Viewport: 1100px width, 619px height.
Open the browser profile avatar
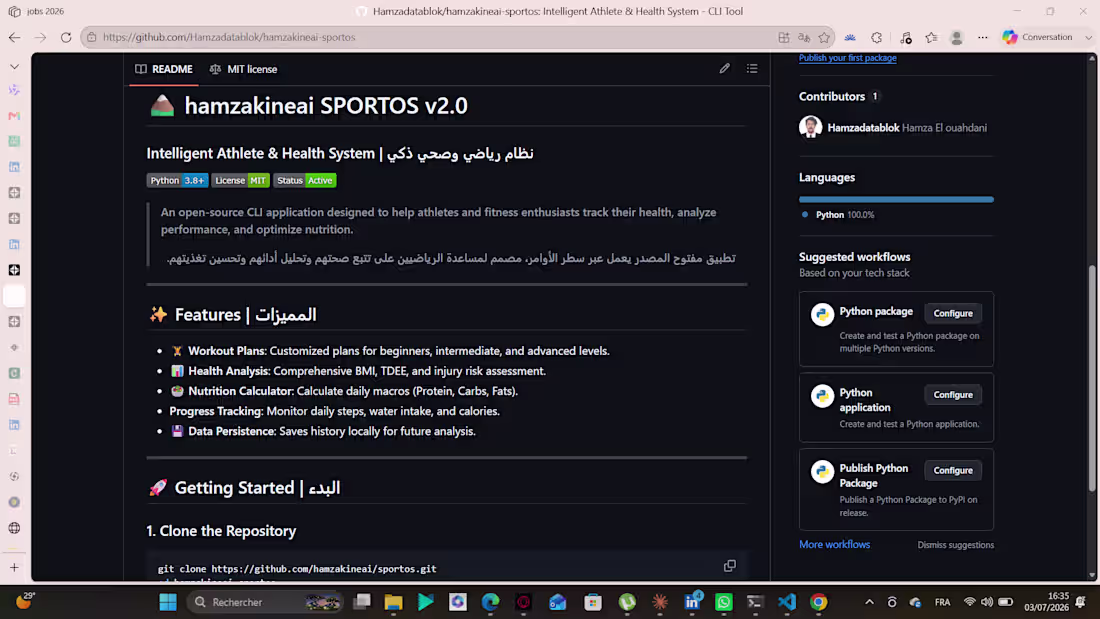point(956,37)
